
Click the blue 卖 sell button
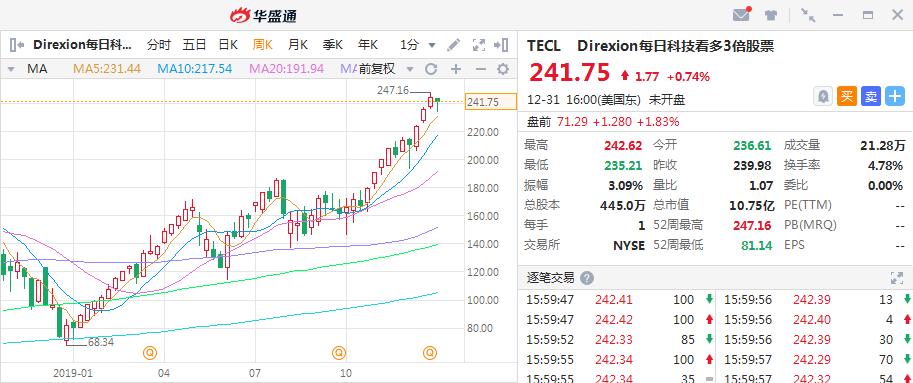(x=871, y=97)
